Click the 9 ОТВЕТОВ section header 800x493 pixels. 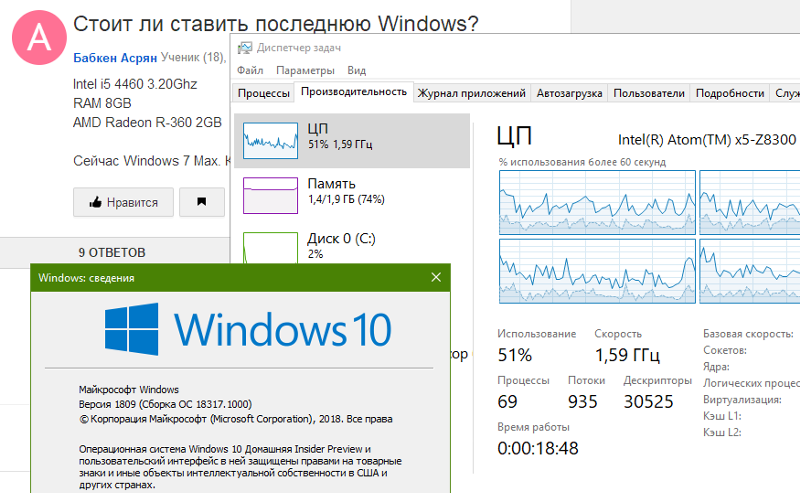tap(111, 252)
